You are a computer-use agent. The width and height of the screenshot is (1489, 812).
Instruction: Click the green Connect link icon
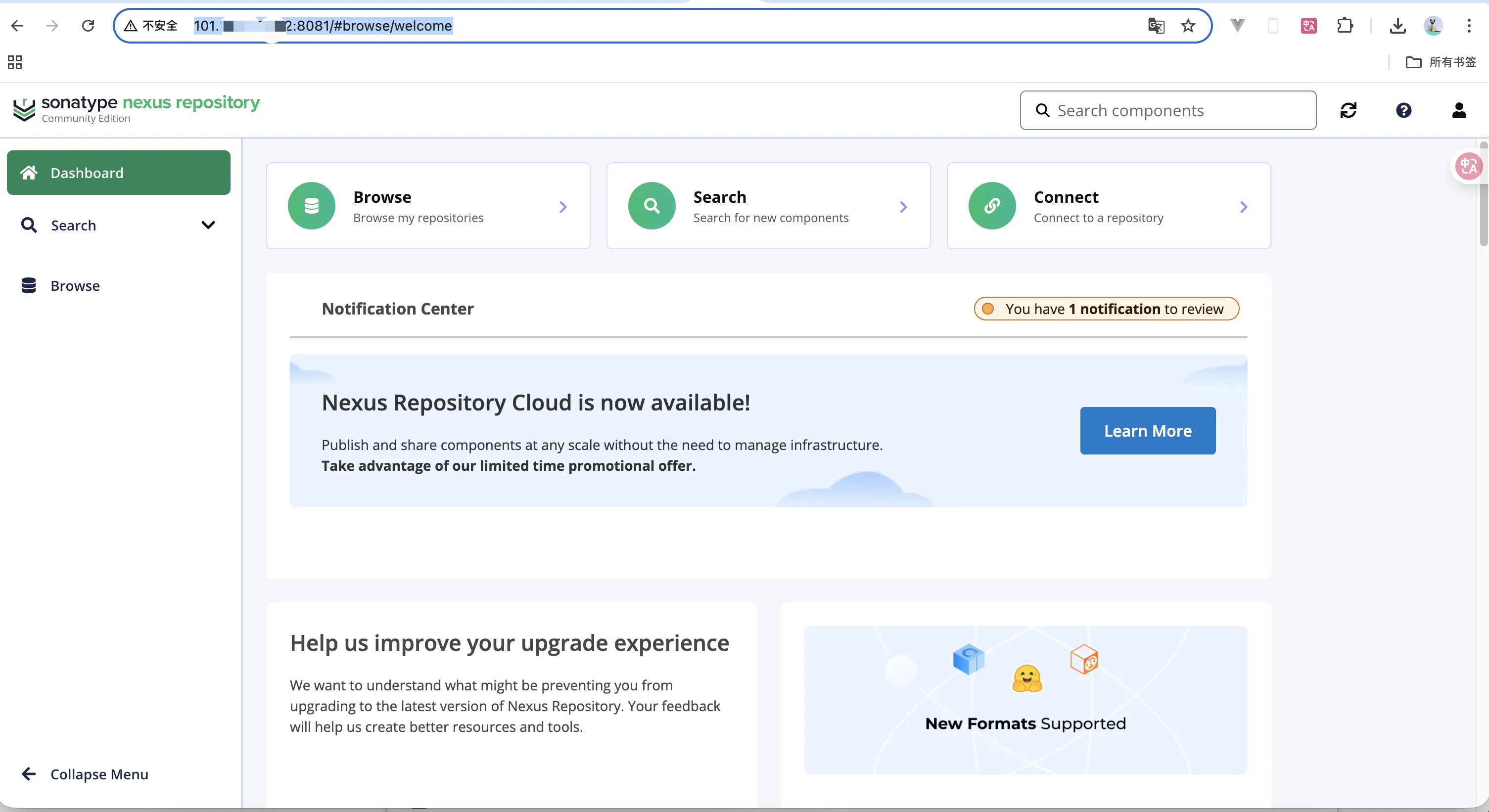click(x=992, y=206)
